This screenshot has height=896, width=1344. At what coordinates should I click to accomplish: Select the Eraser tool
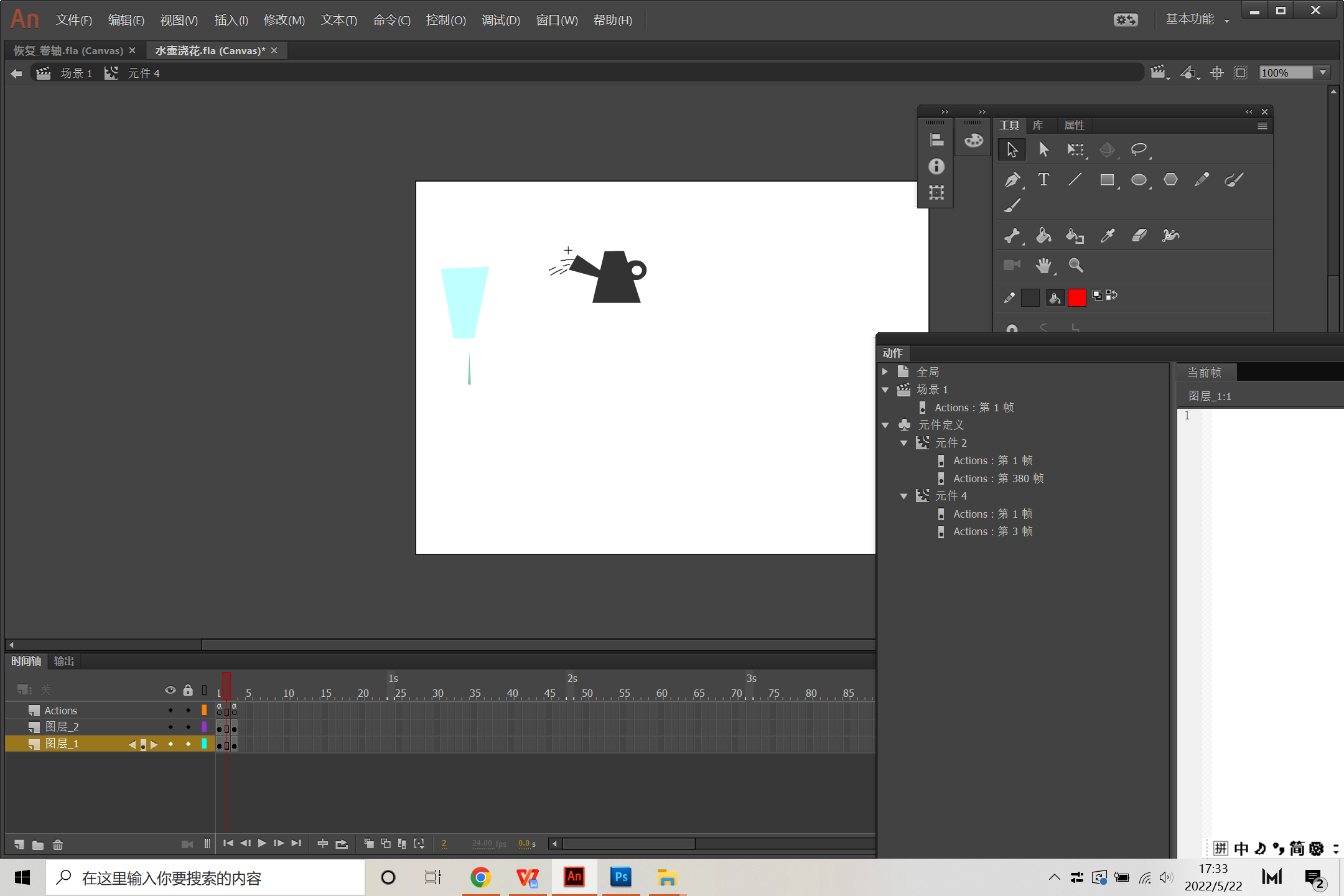(x=1139, y=235)
